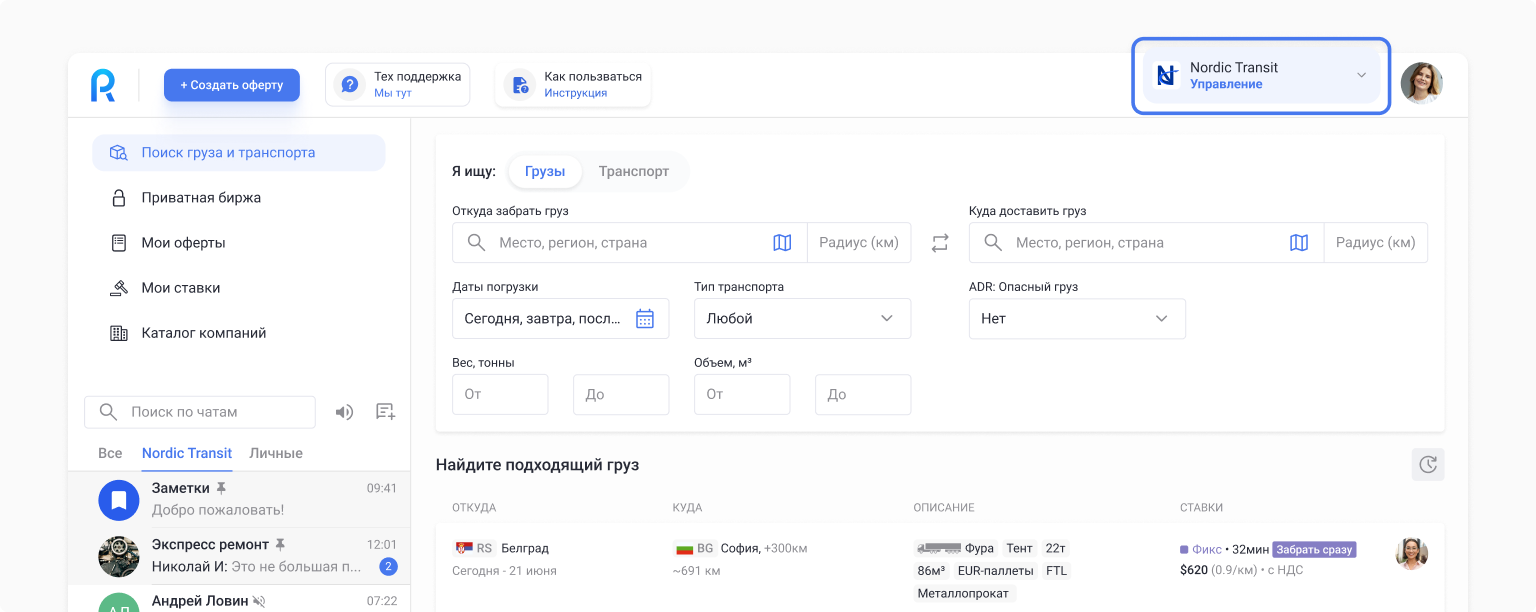The image size is (1536, 612).
Task: Mute chat sounds with the speaker icon
Action: [344, 412]
